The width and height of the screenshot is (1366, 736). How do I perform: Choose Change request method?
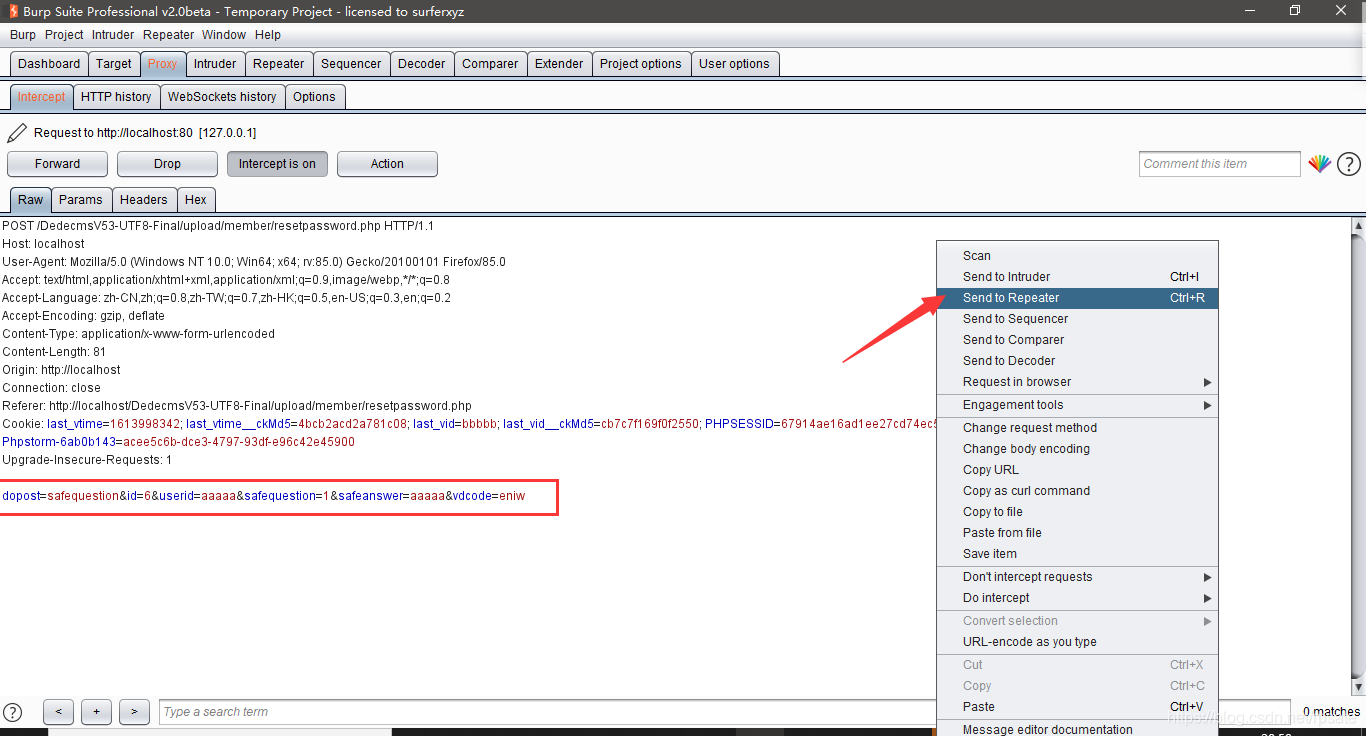(x=1077, y=428)
